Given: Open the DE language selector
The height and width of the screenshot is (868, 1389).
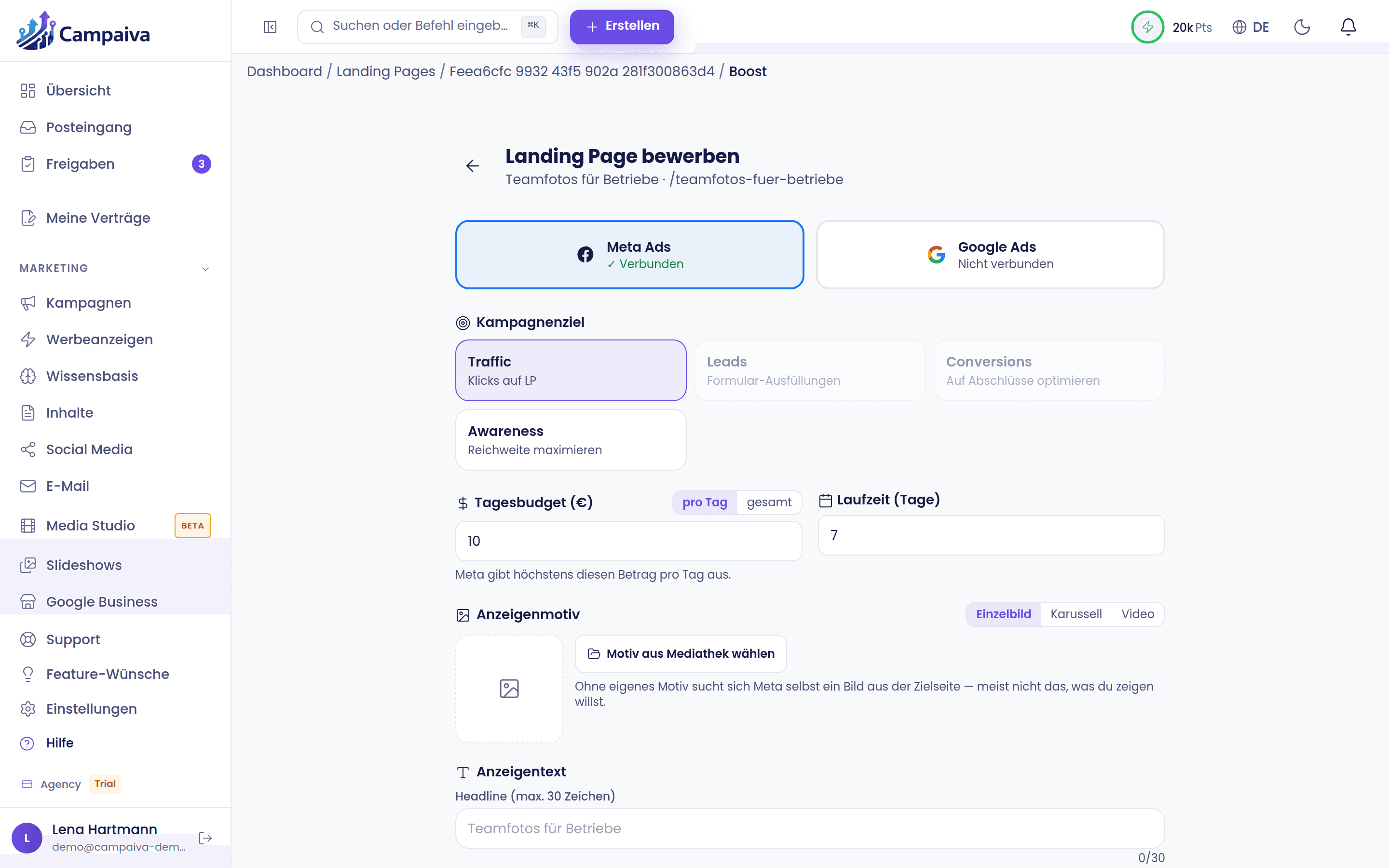Looking at the screenshot, I should coord(1250,27).
